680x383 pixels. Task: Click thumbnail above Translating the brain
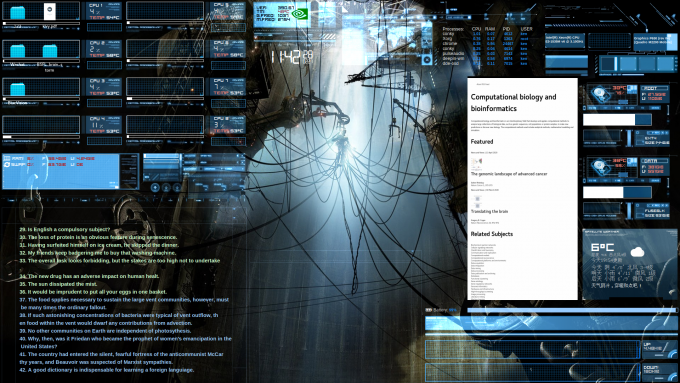(477, 201)
